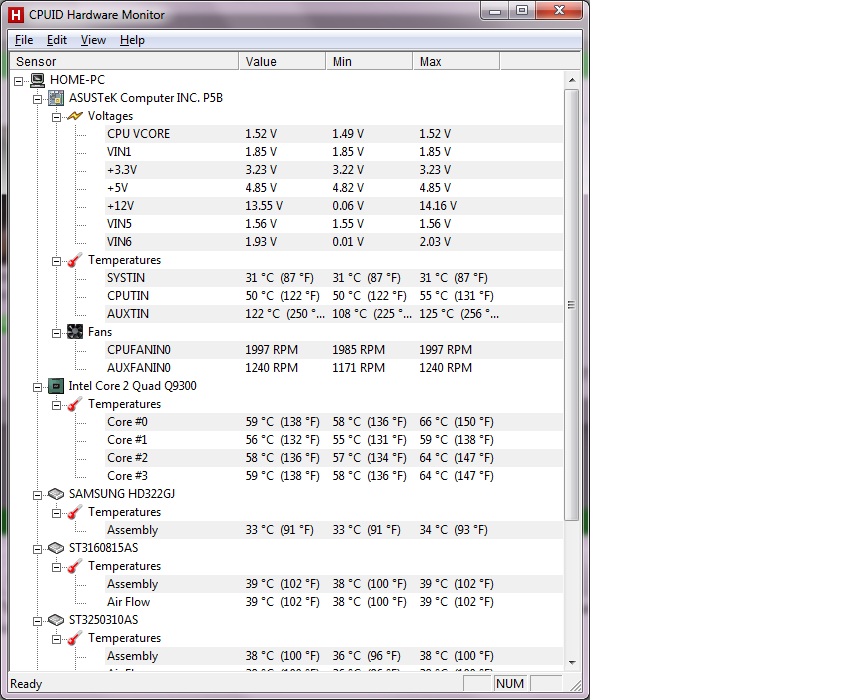Viewport: 864px width, 700px height.
Task: Click the Voltages lightning icon
Action: click(x=75, y=116)
